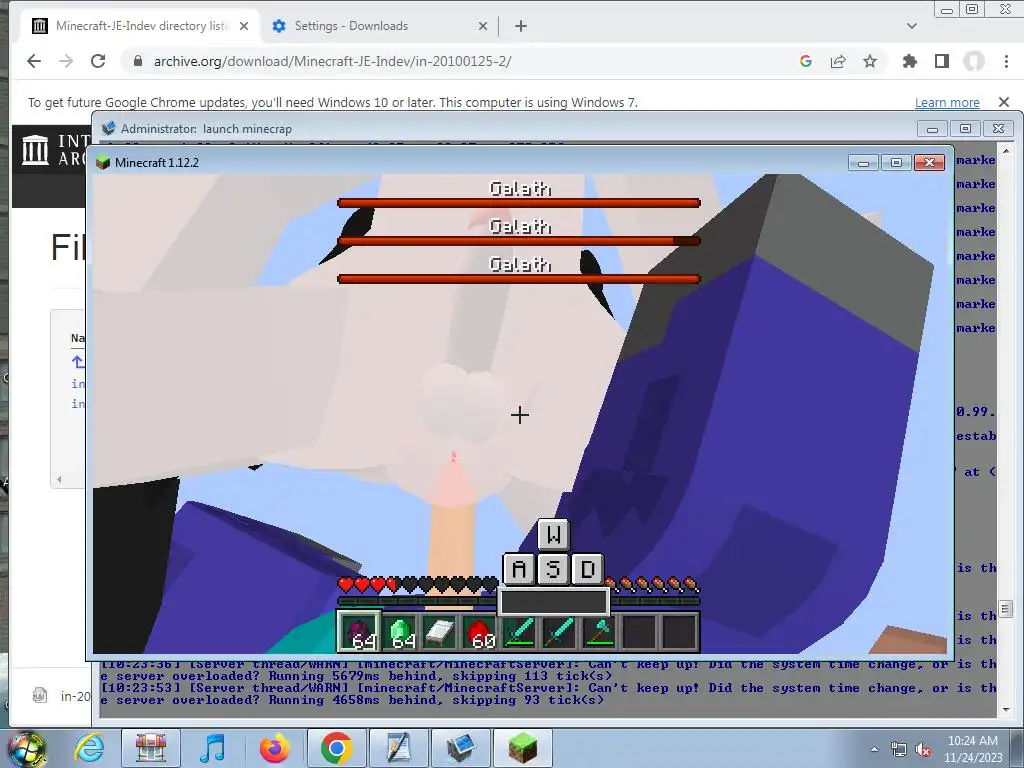Select the first hotbar slot with 64 items
This screenshot has width=1024, height=768.
click(359, 632)
